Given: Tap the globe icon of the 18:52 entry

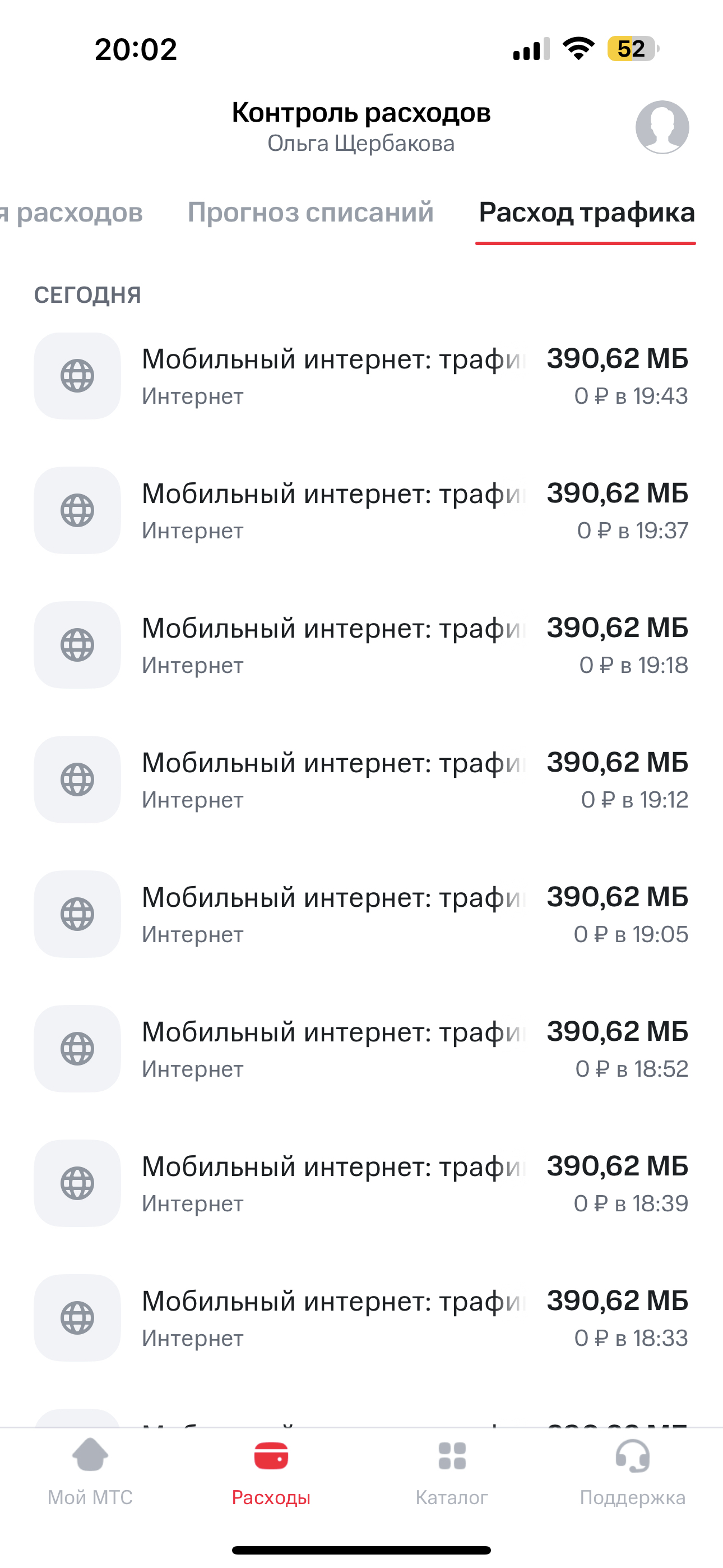Looking at the screenshot, I should (x=77, y=1048).
